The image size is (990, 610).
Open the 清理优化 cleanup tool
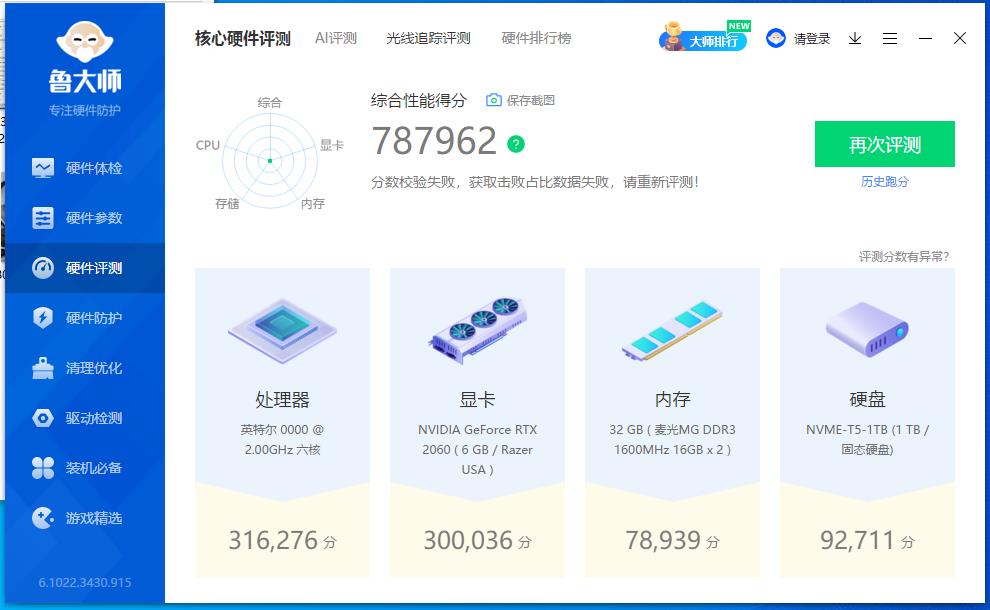click(87, 367)
